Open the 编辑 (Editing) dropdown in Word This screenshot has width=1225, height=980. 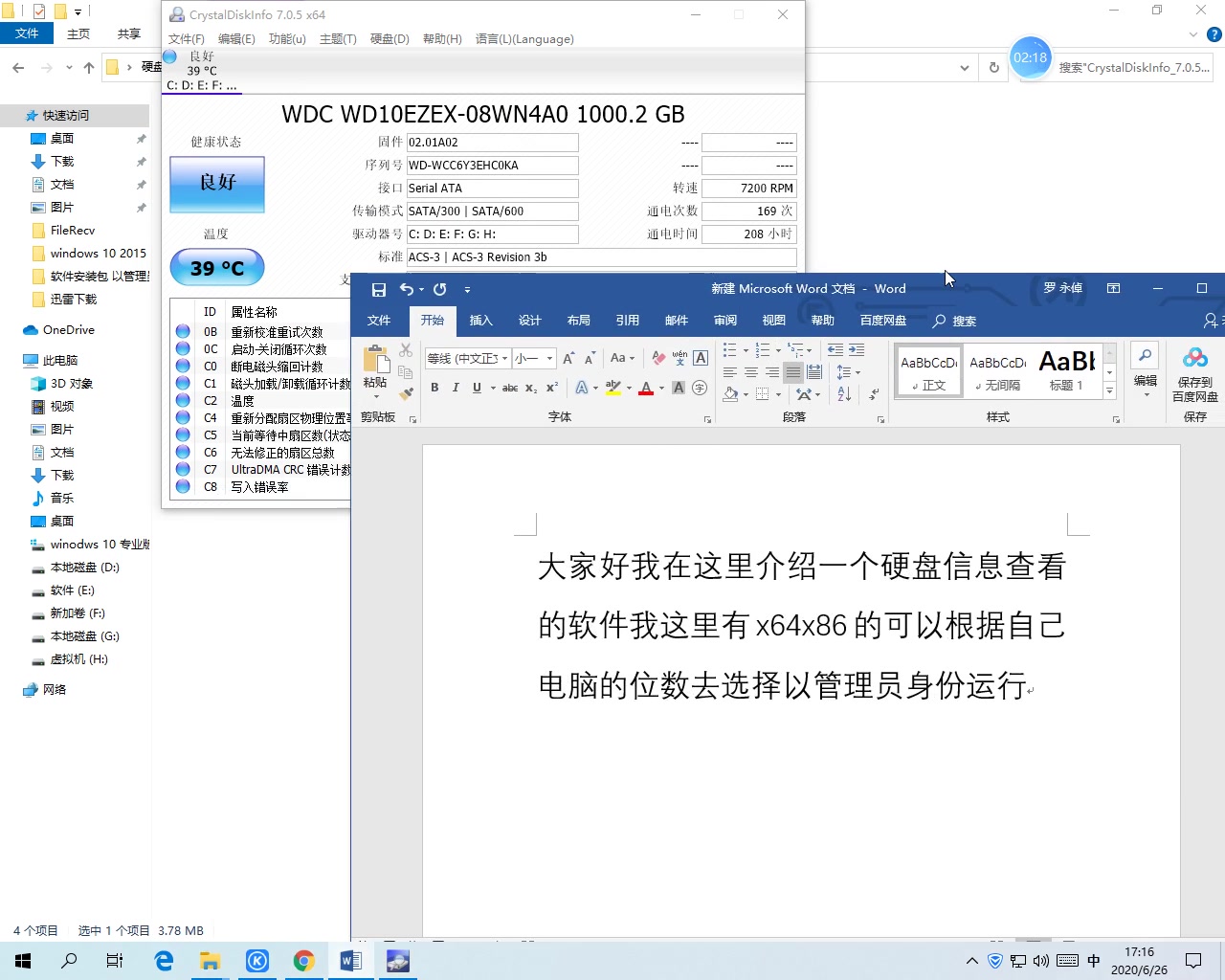coord(1146,371)
